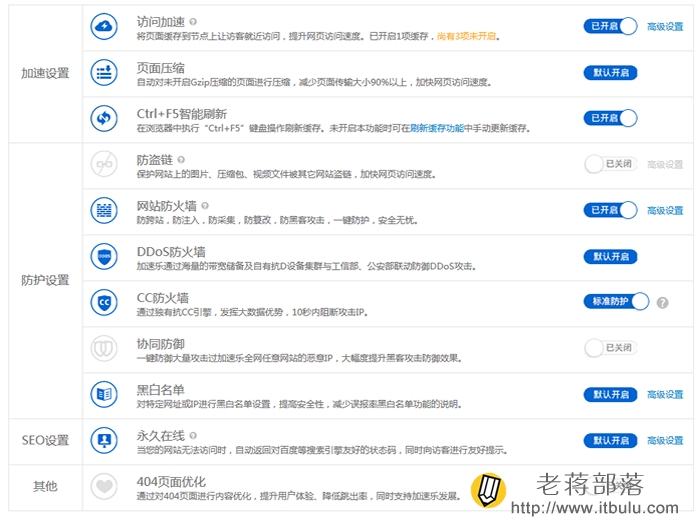
Task: Open help icon next to 访问加速 title
Action: (x=193, y=21)
